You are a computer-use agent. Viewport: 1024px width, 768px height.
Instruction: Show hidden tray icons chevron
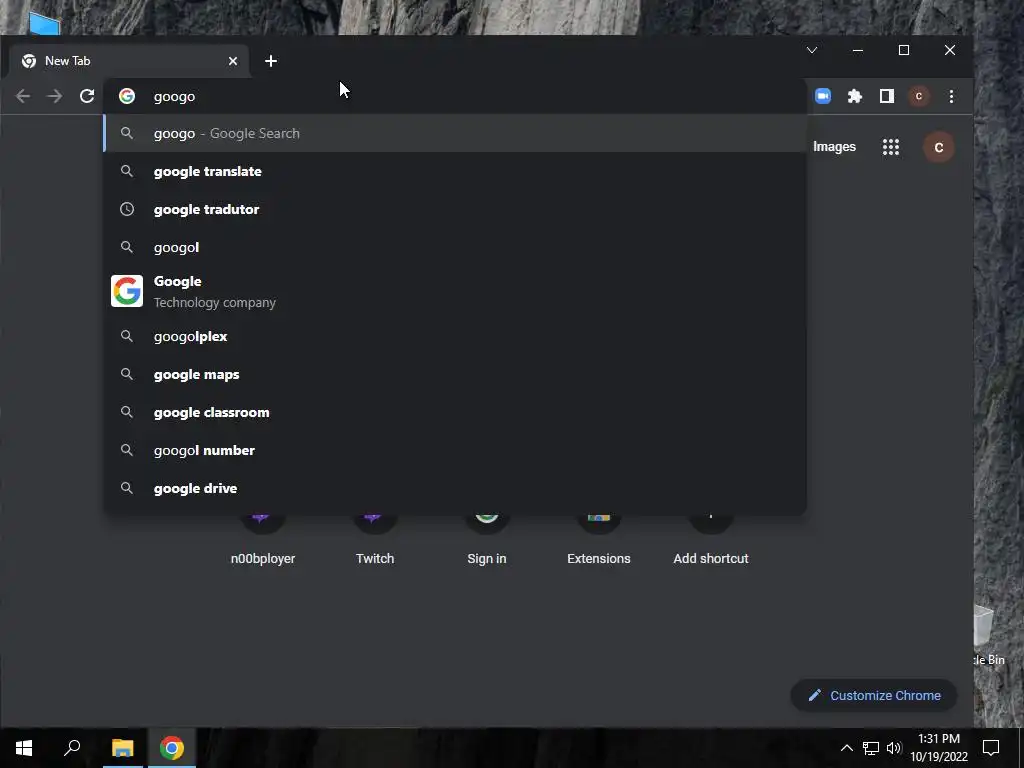click(x=846, y=748)
